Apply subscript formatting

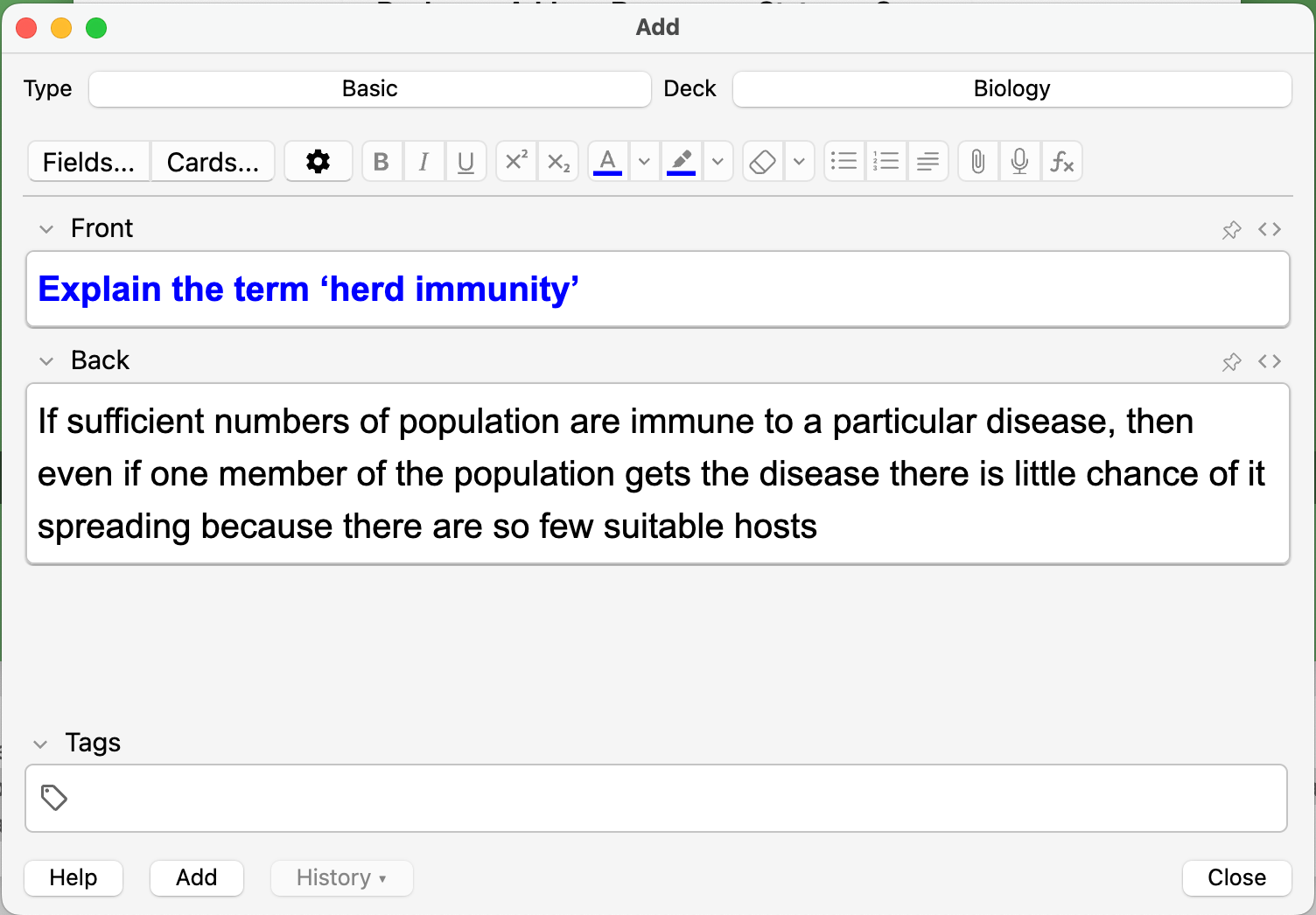click(558, 162)
